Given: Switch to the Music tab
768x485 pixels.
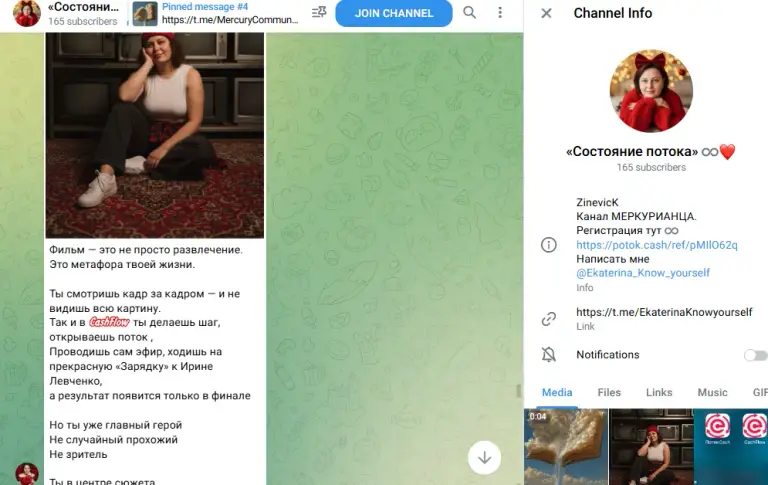Looking at the screenshot, I should click(x=712, y=392).
